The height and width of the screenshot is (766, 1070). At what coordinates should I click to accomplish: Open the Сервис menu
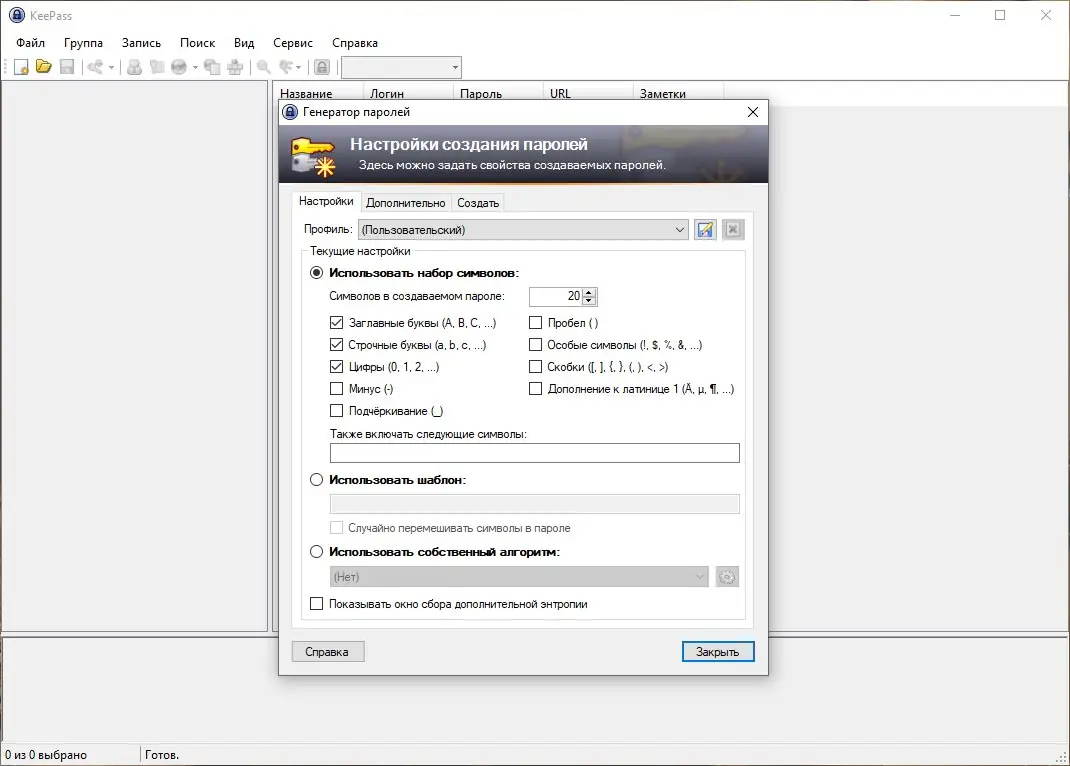(293, 43)
